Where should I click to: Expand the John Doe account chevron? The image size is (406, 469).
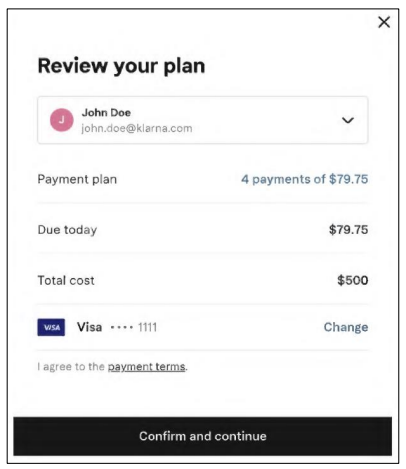coord(348,120)
